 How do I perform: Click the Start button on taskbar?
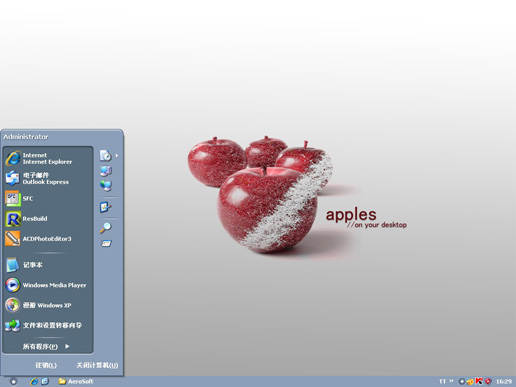(13, 381)
